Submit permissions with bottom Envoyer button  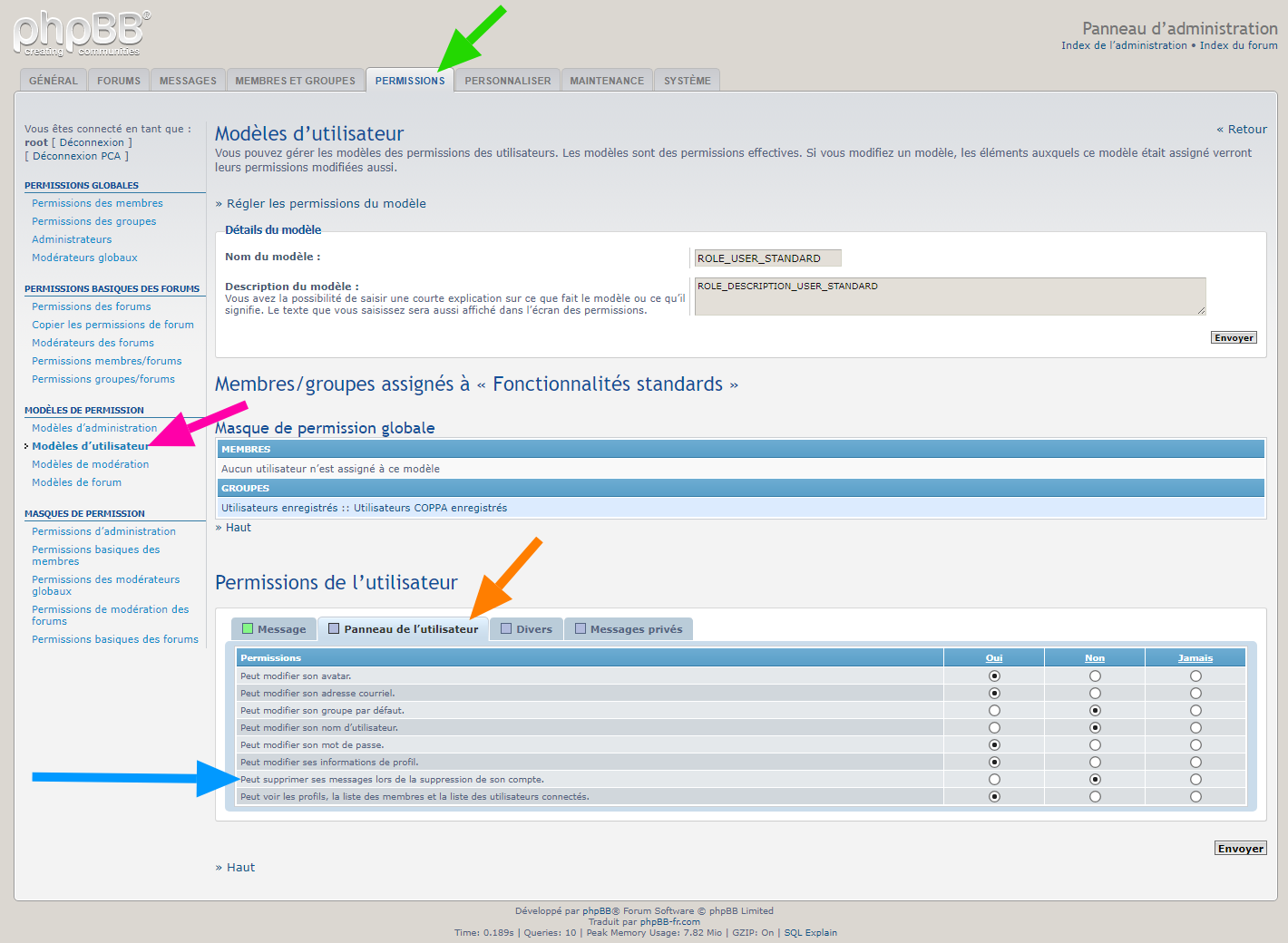pos(1240,849)
